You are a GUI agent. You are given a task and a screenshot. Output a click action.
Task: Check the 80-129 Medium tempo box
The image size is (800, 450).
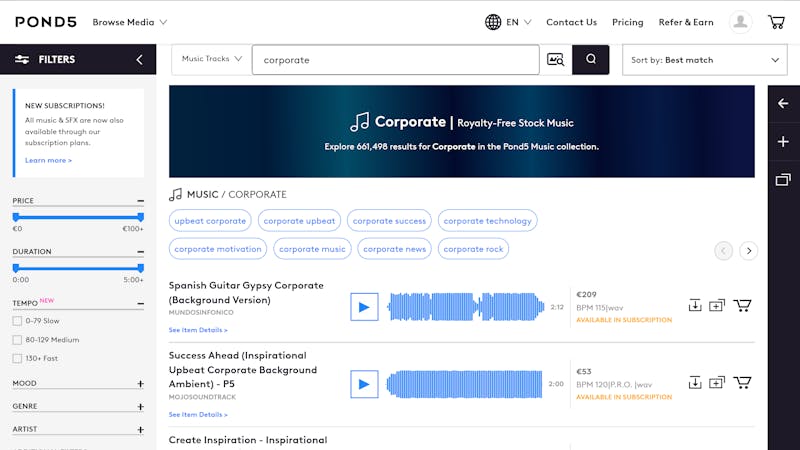(x=17, y=340)
